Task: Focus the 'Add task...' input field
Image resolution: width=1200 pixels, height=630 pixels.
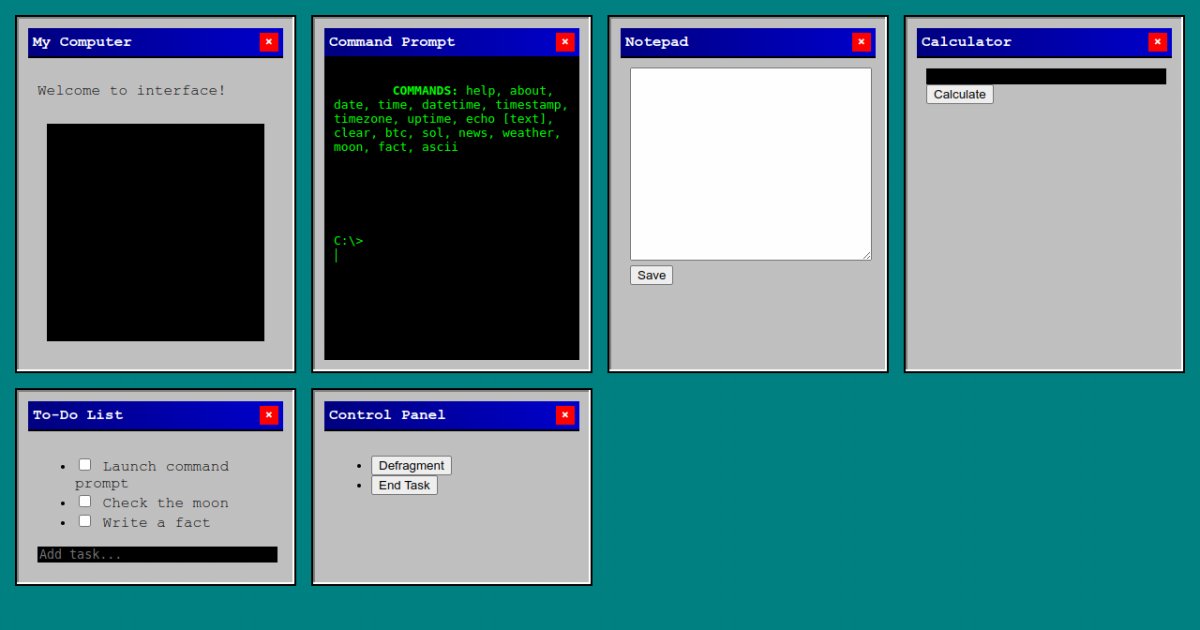Action: 157,554
